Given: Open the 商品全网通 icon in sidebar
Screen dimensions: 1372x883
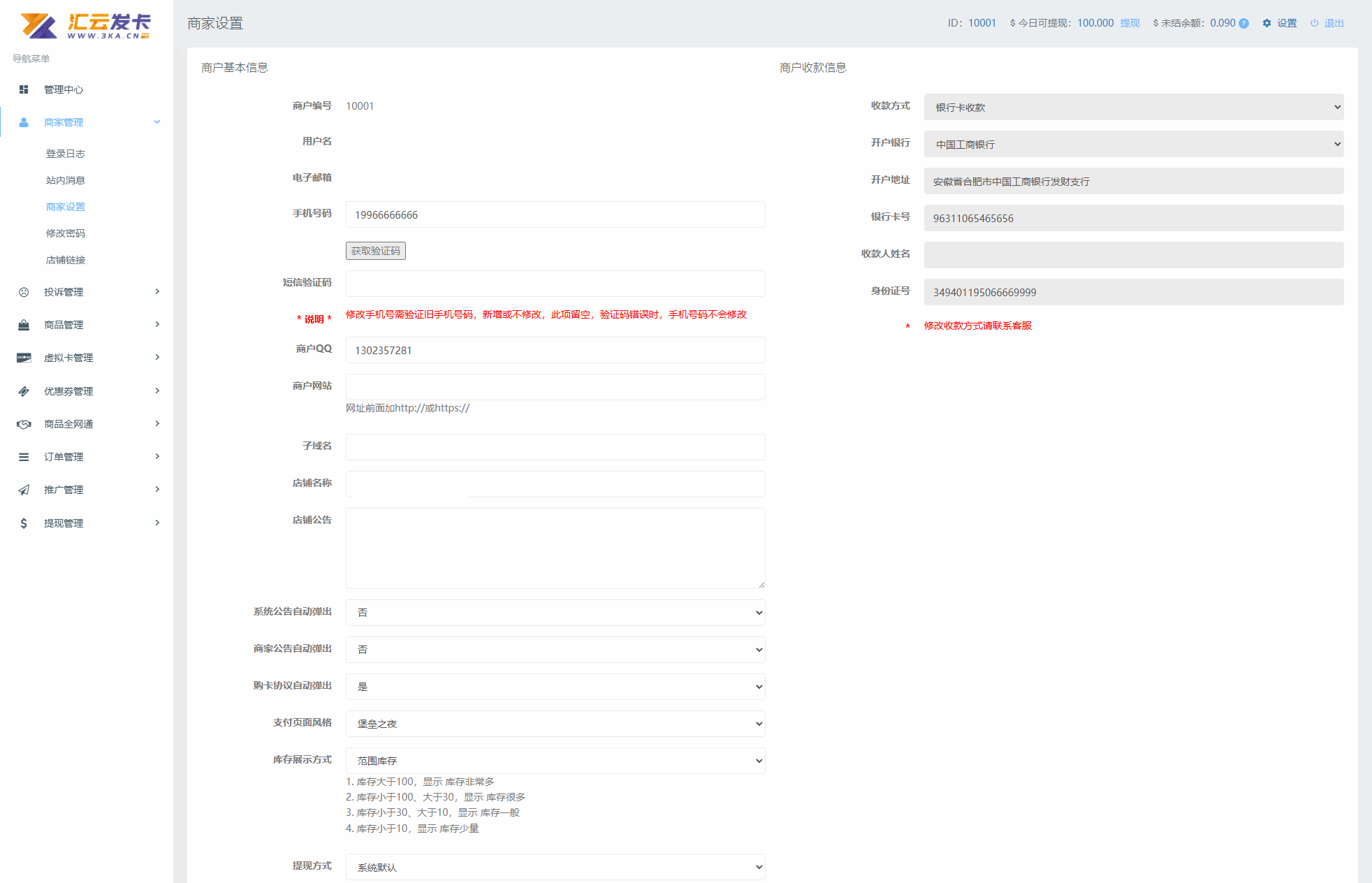Looking at the screenshot, I should pyautogui.click(x=23, y=423).
